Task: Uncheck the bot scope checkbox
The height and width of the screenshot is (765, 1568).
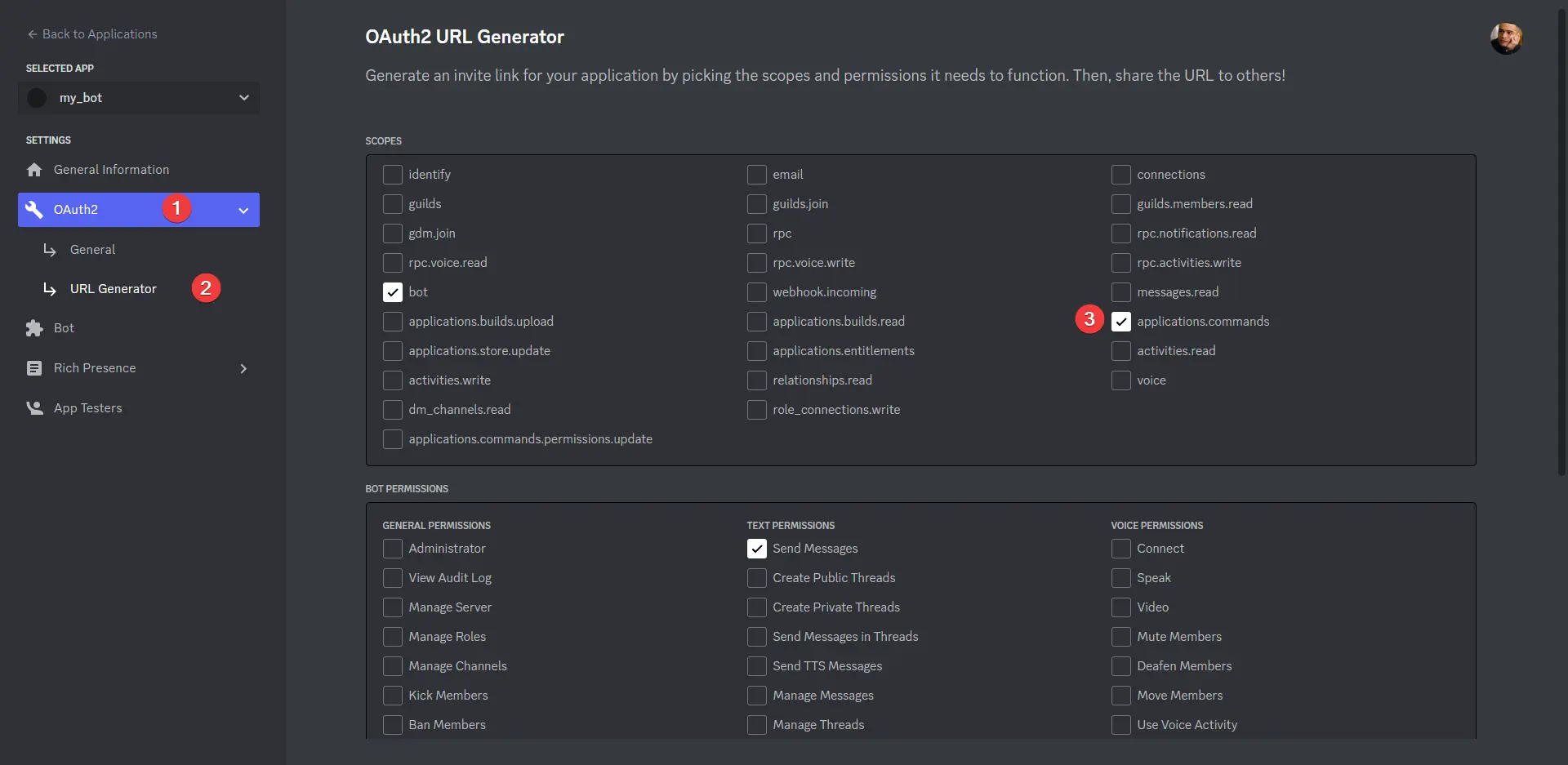Action: [393, 292]
